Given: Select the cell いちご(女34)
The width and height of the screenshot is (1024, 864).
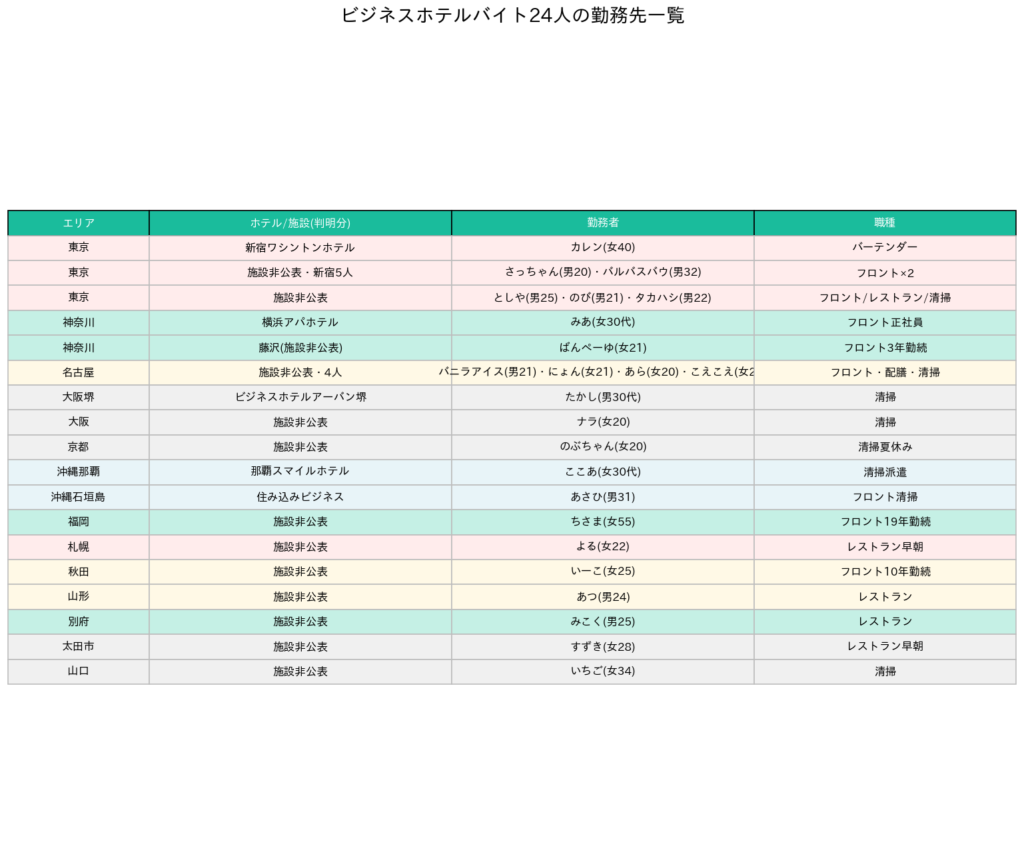Looking at the screenshot, I should point(603,671).
